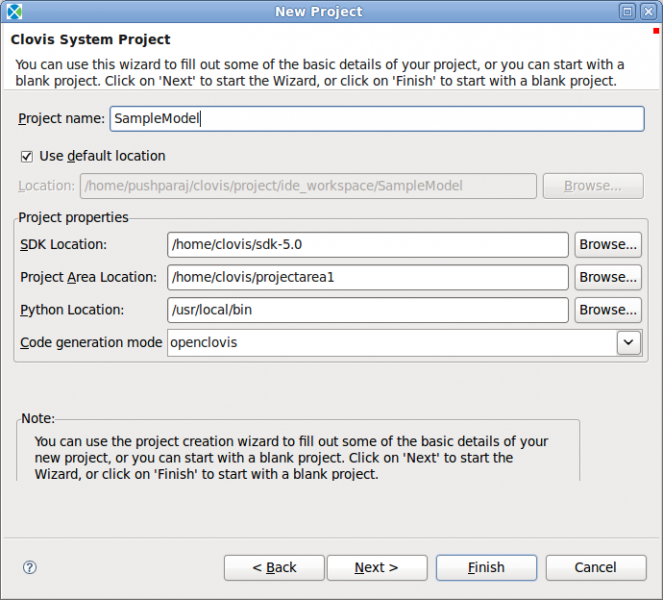Viewport: 663px width, 600px height.
Task: Browse for the SDK Location
Action: pos(608,245)
